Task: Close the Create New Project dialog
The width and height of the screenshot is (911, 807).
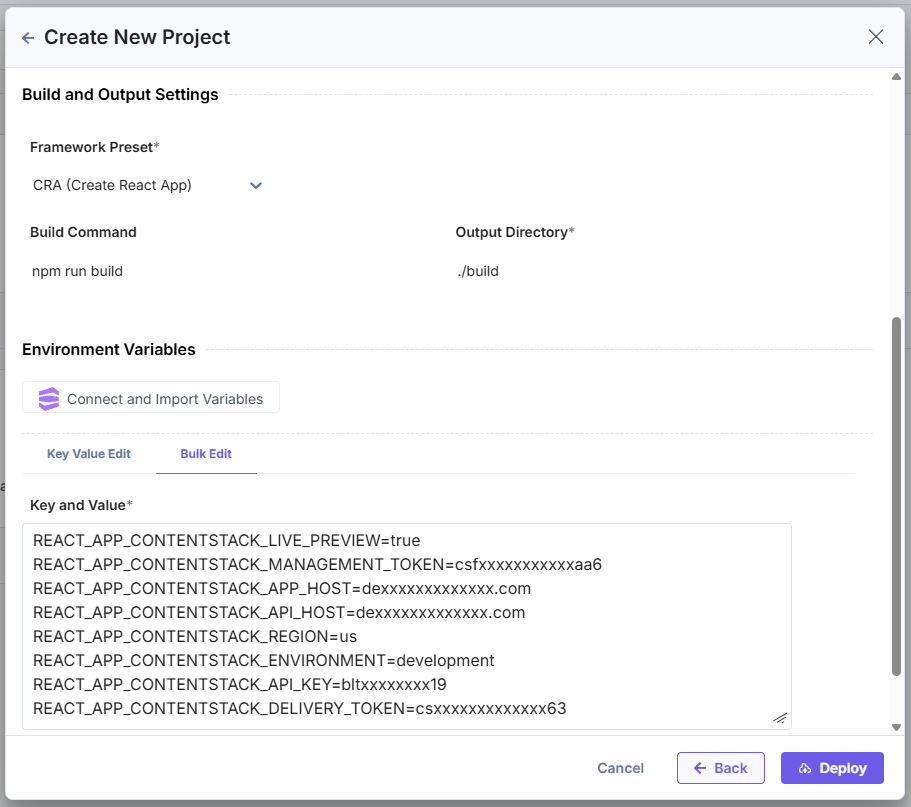Action: click(876, 37)
